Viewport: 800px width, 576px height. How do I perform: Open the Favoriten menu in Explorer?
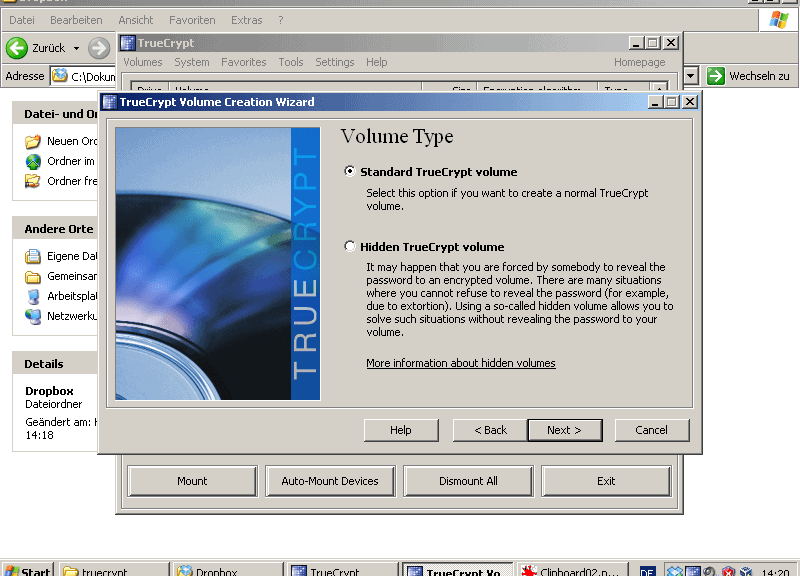tap(192, 20)
